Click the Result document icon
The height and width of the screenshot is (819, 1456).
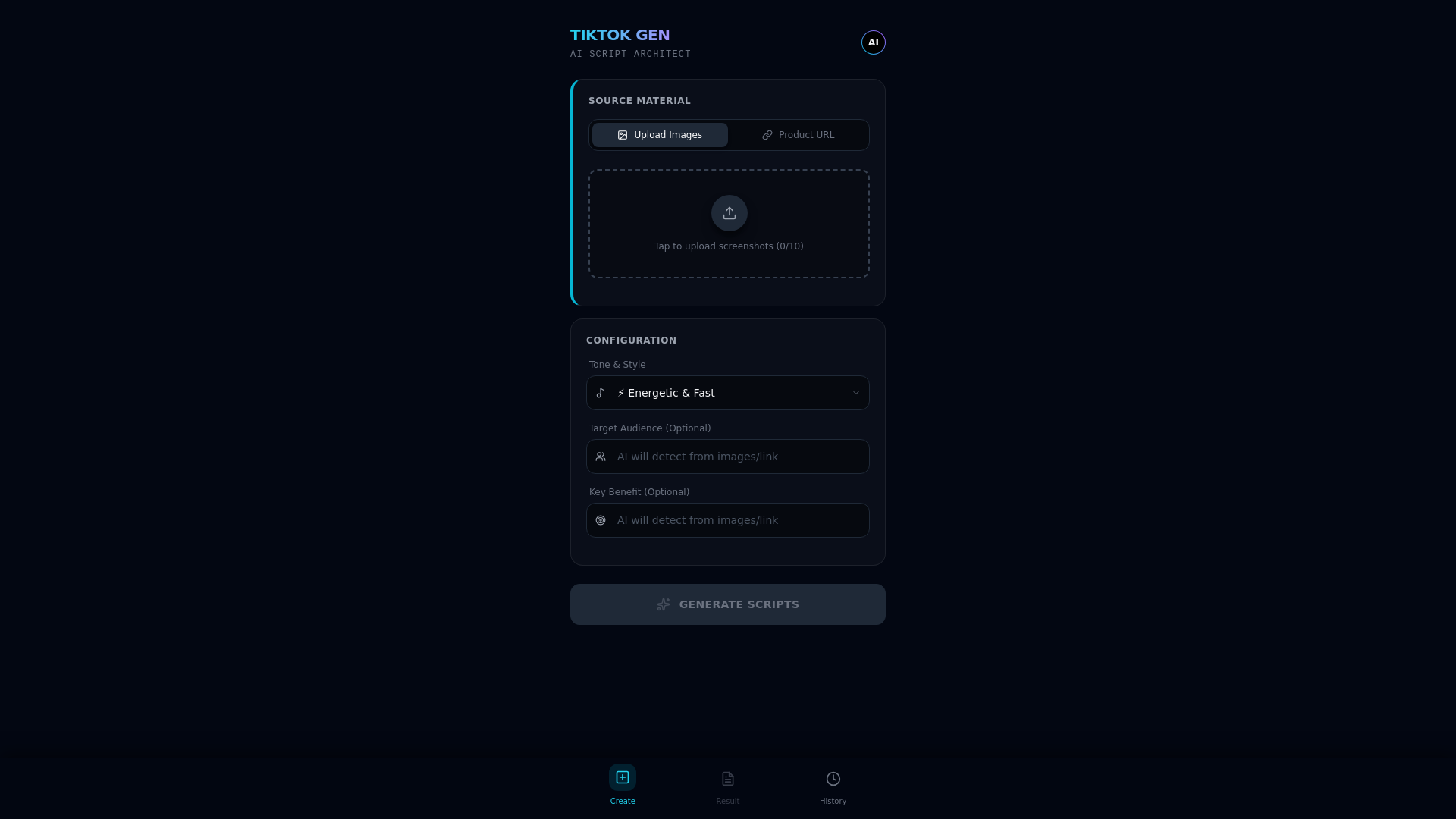coord(728,779)
